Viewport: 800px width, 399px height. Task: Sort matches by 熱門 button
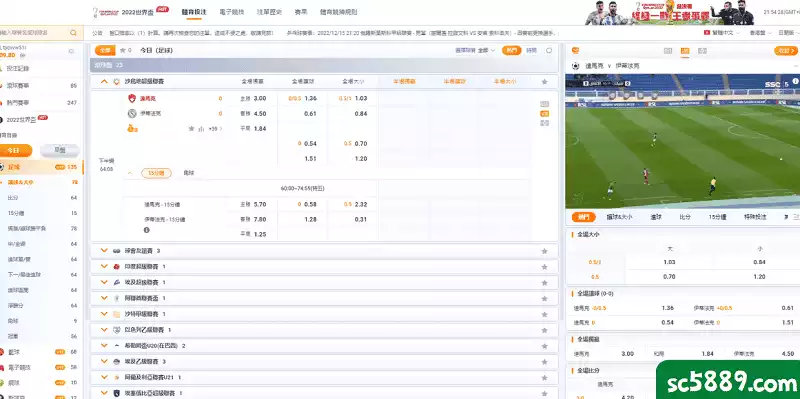512,51
